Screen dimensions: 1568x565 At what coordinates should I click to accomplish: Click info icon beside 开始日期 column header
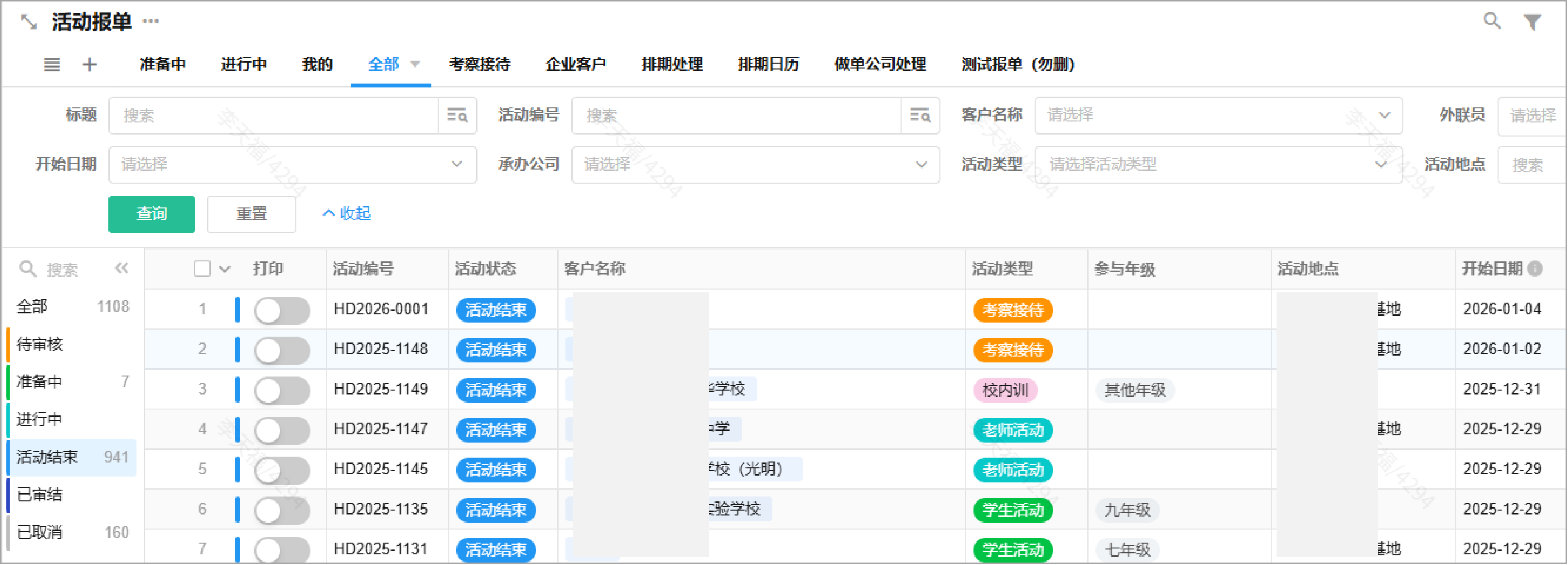1535,269
